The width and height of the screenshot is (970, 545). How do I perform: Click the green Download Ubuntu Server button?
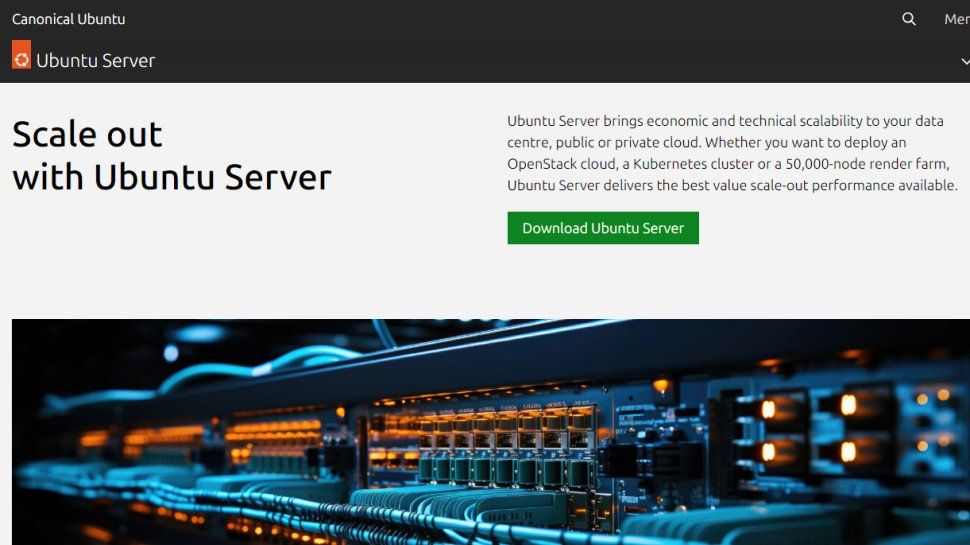[603, 228]
